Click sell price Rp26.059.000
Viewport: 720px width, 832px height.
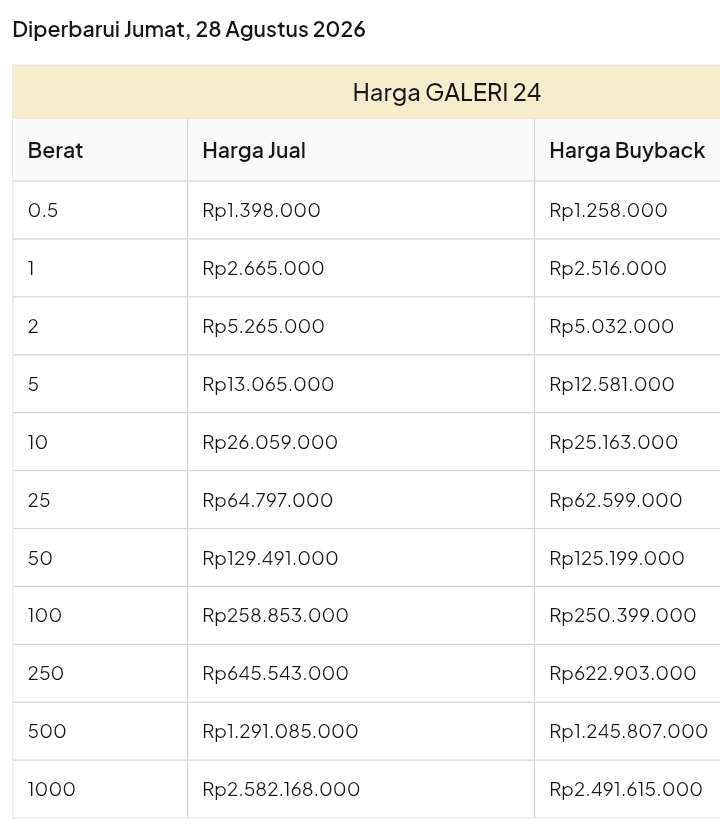pos(270,441)
